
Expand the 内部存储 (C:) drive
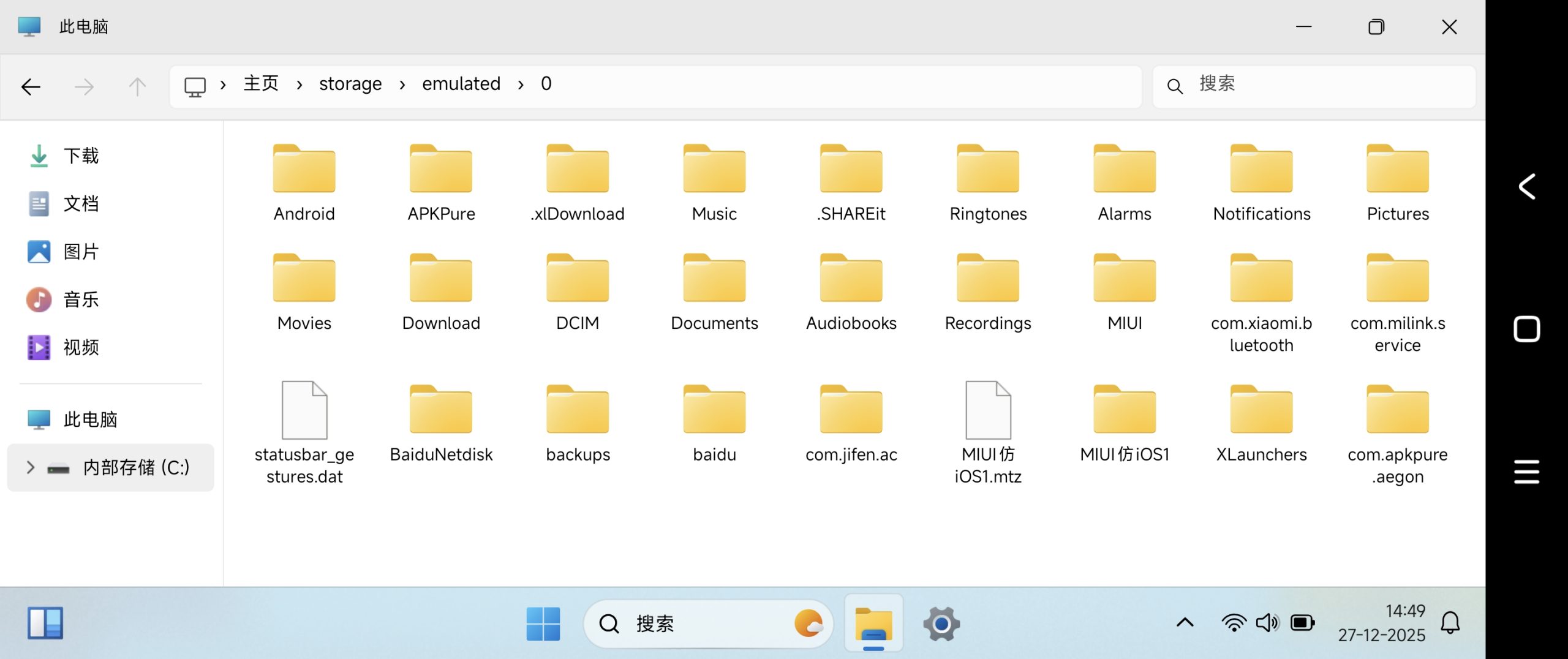(29, 467)
